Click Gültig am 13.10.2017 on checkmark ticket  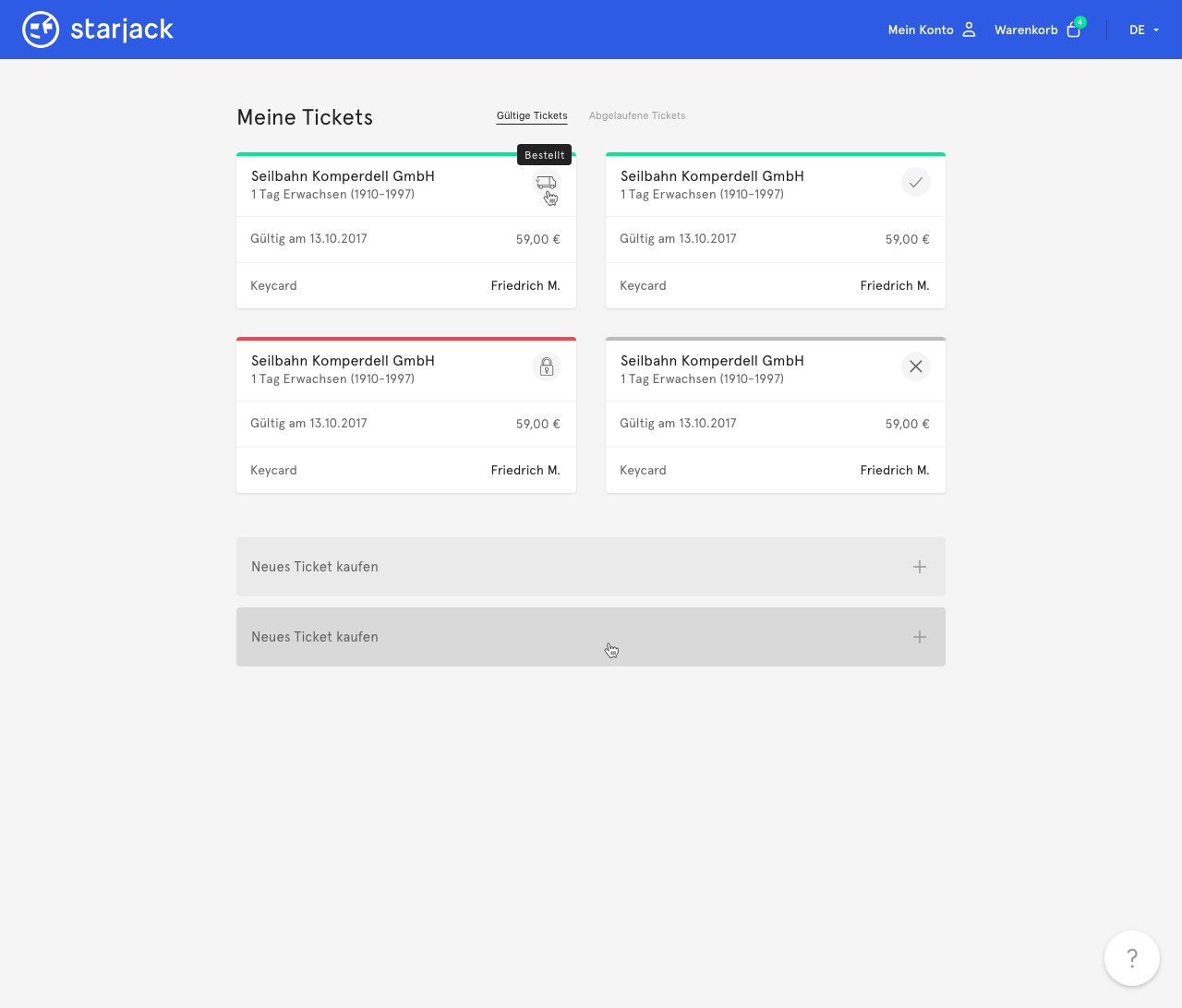(x=678, y=238)
